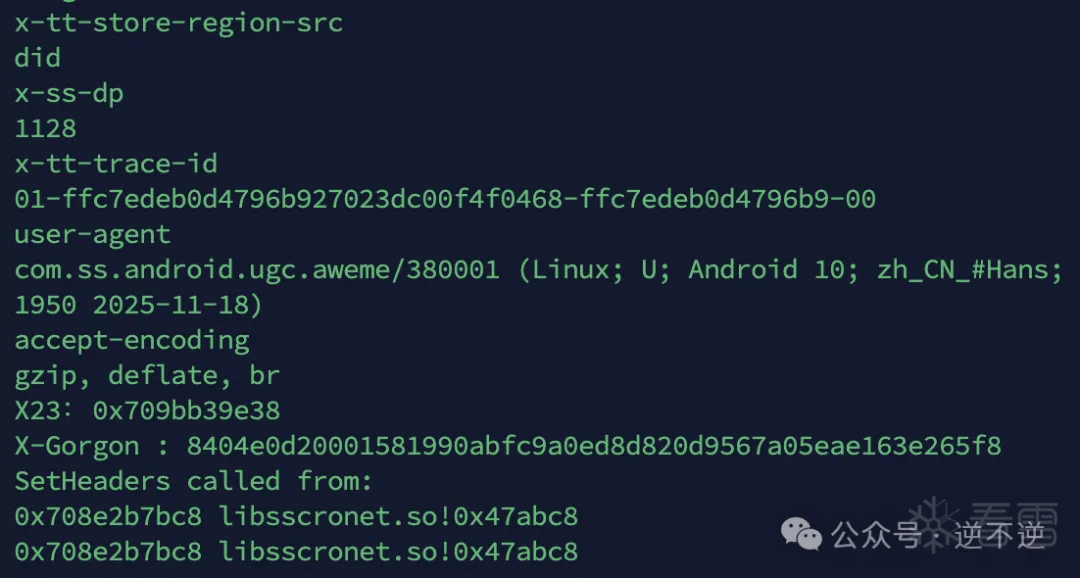Click the WeChat logo in the watermark
Viewport: 1080px width, 578px height.
tap(801, 533)
